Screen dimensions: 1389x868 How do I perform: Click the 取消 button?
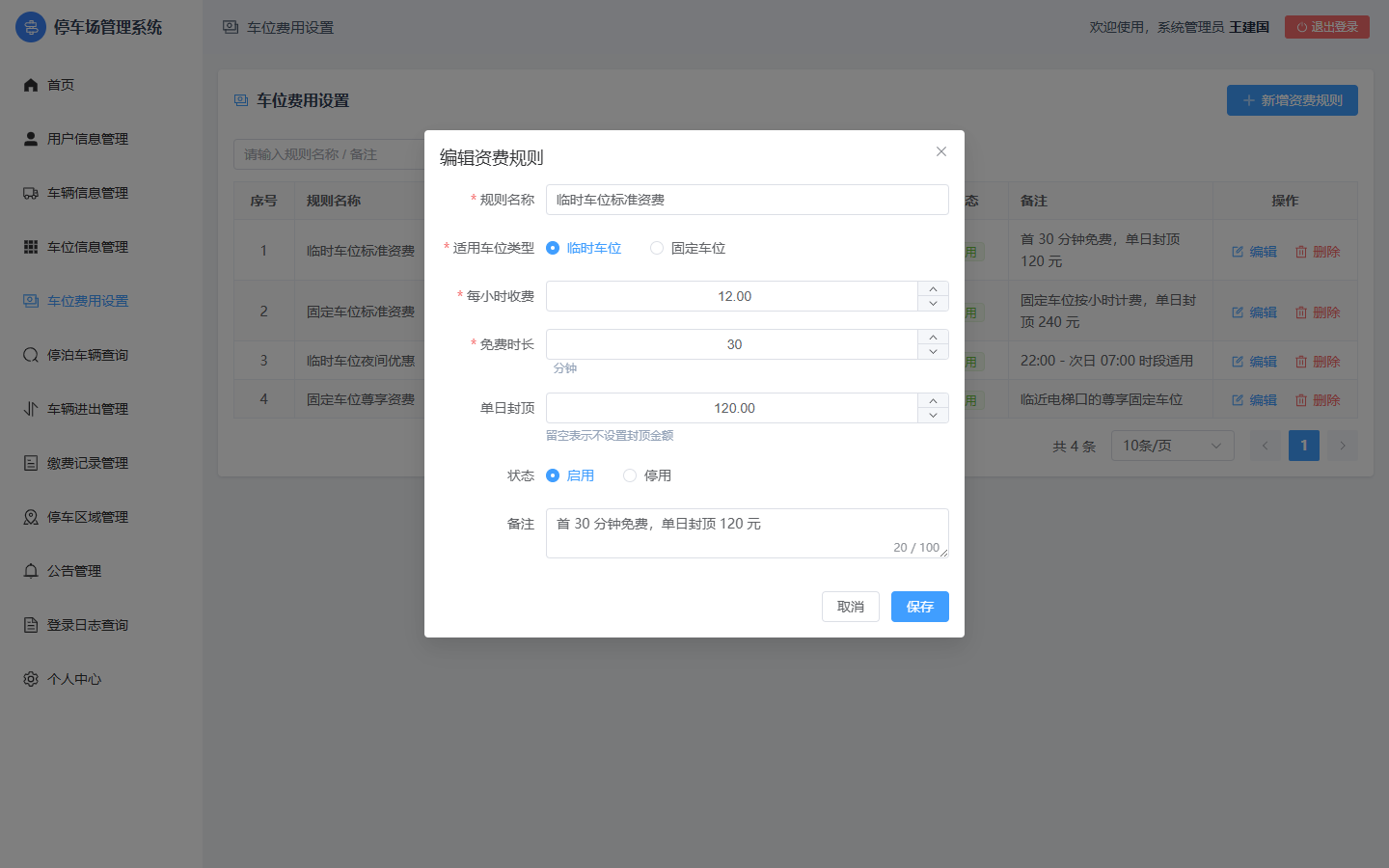pos(851,607)
